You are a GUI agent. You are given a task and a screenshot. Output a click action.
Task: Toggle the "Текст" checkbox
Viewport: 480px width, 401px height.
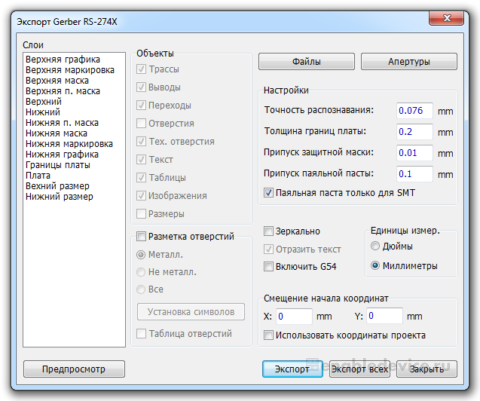141,159
